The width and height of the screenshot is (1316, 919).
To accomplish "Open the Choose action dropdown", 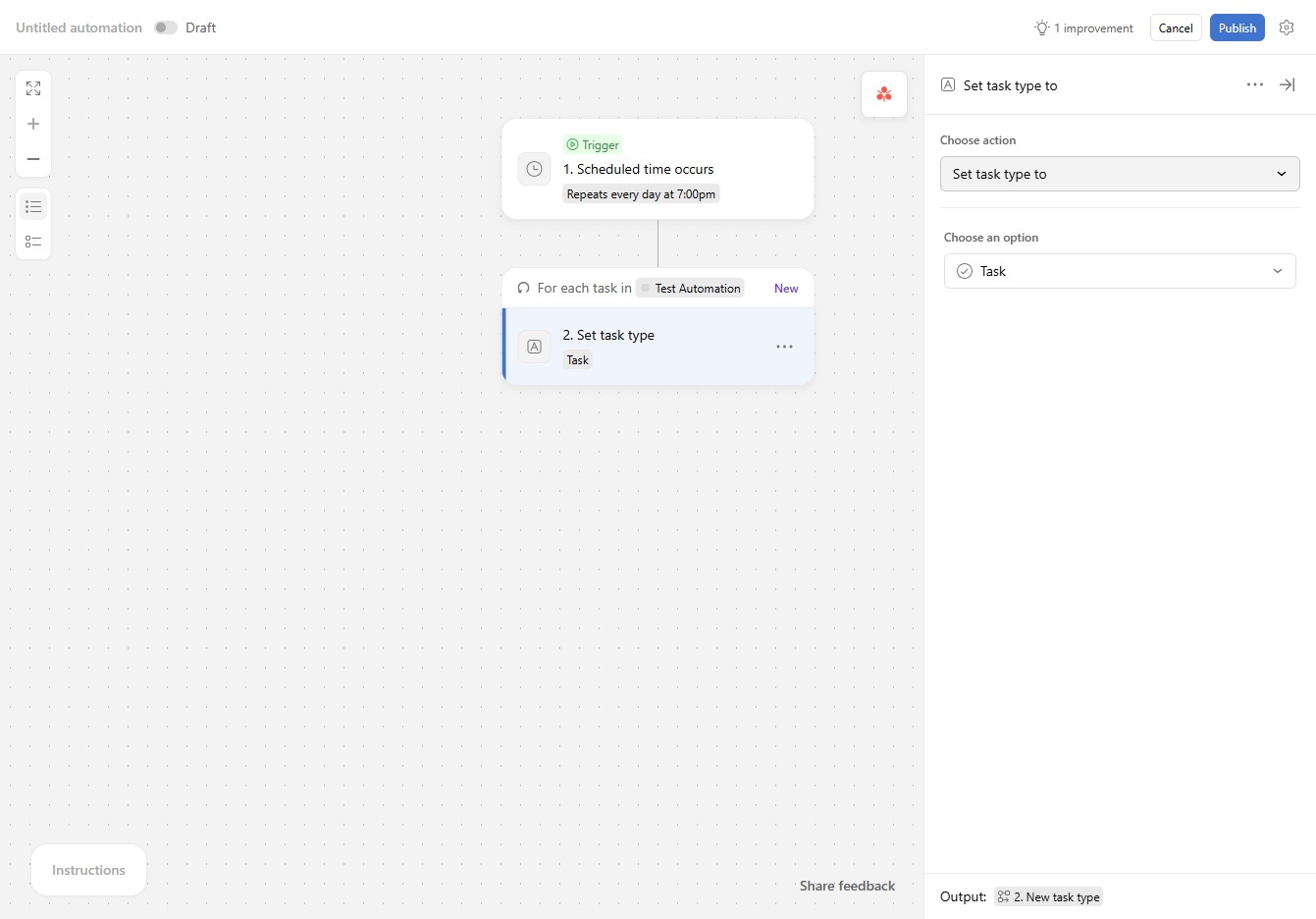I will pyautogui.click(x=1120, y=174).
